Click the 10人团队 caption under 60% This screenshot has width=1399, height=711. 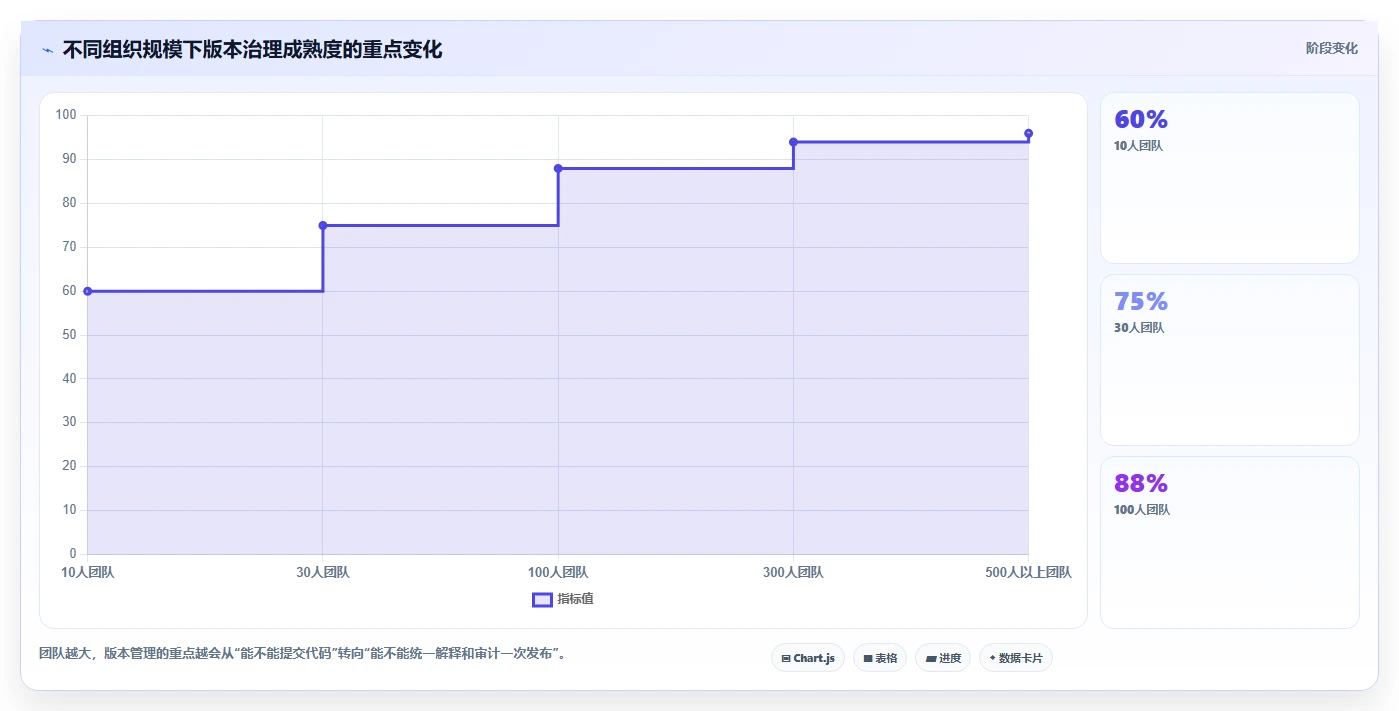(x=1138, y=146)
